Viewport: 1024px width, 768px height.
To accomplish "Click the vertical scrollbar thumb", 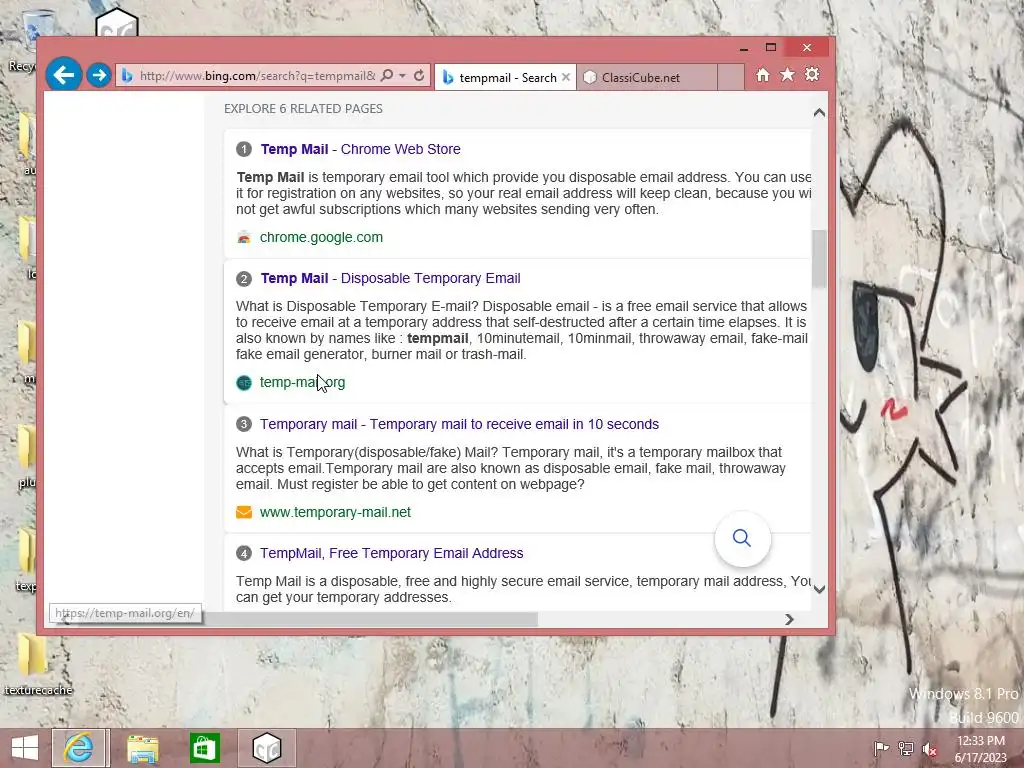I will pyautogui.click(x=819, y=259).
